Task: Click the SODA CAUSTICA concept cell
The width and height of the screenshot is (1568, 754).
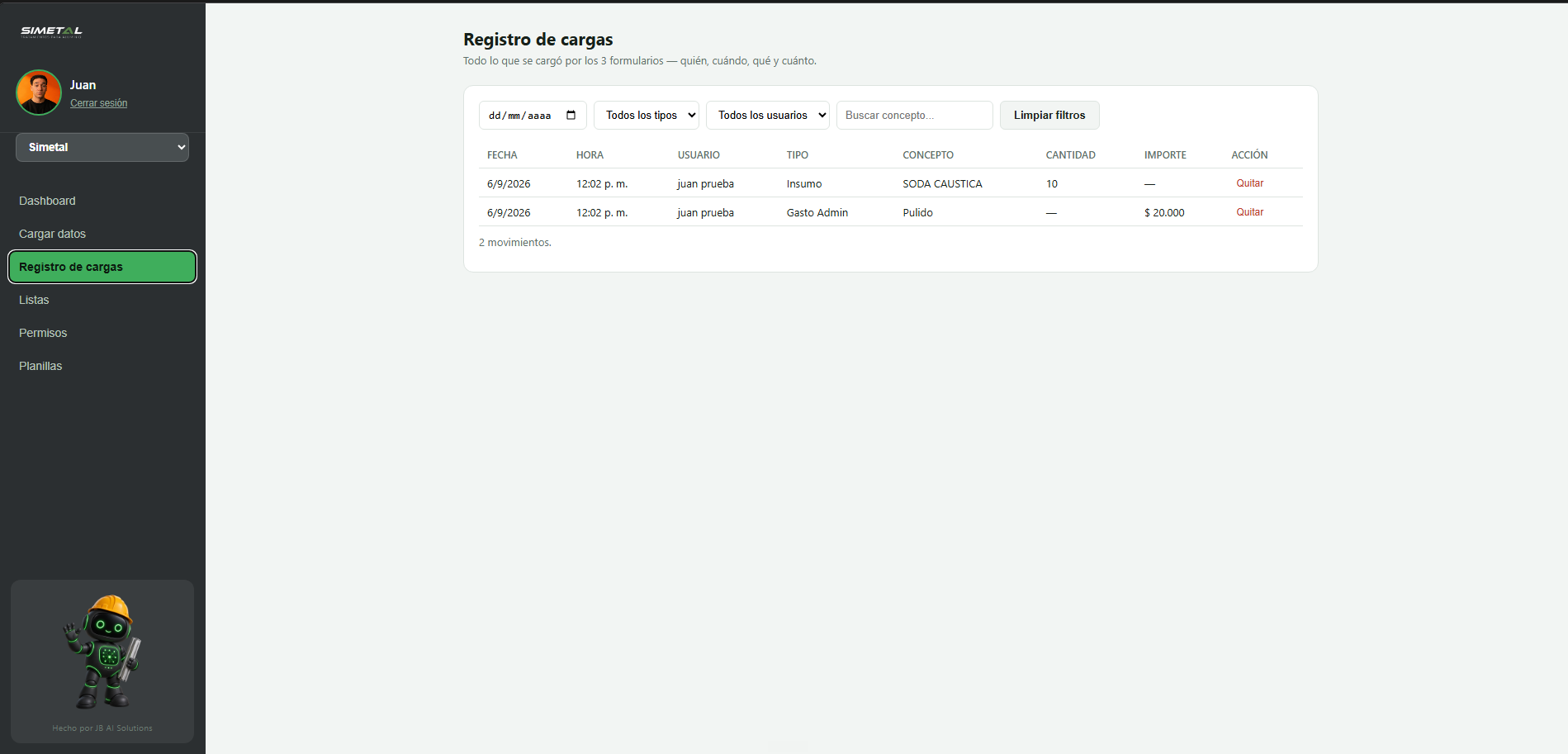Action: pyautogui.click(x=942, y=183)
